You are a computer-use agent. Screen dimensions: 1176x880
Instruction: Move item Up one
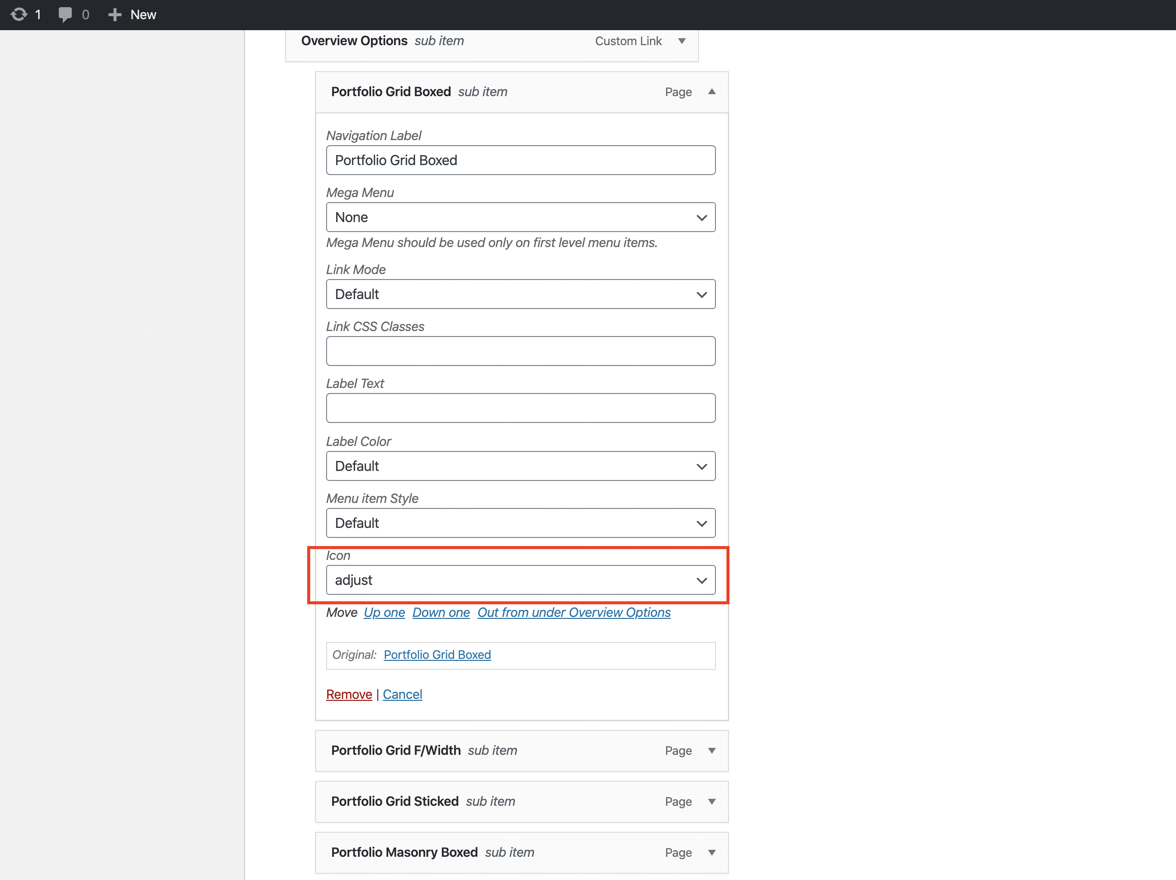coord(384,612)
